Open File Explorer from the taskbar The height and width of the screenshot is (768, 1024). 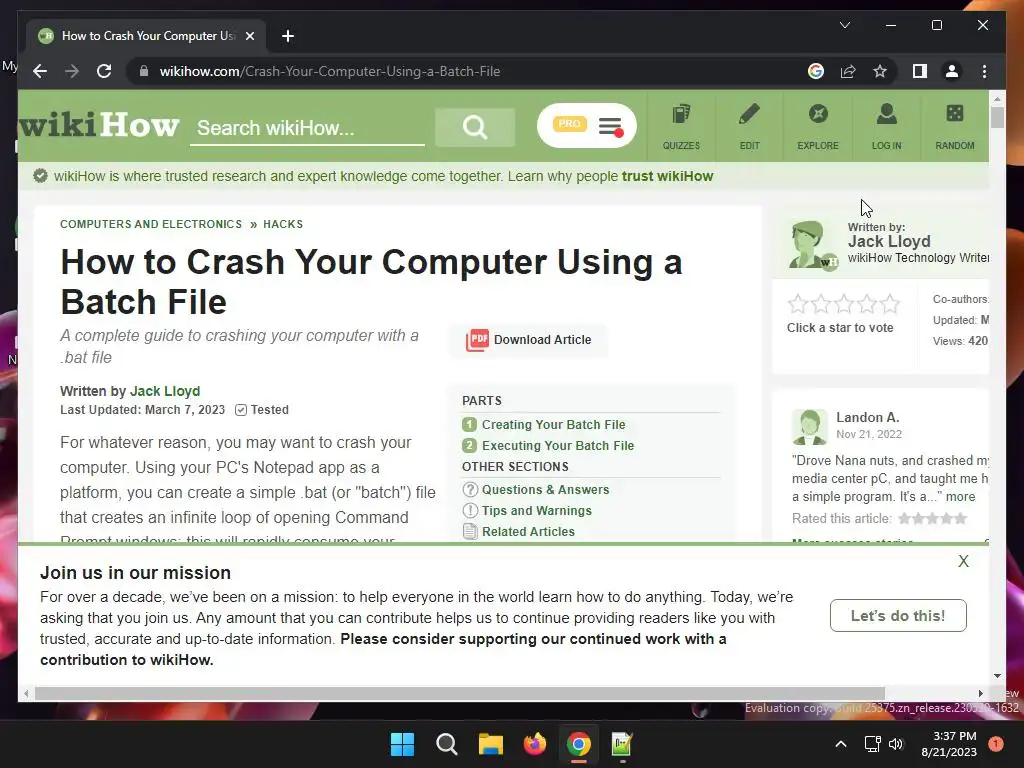(x=490, y=744)
